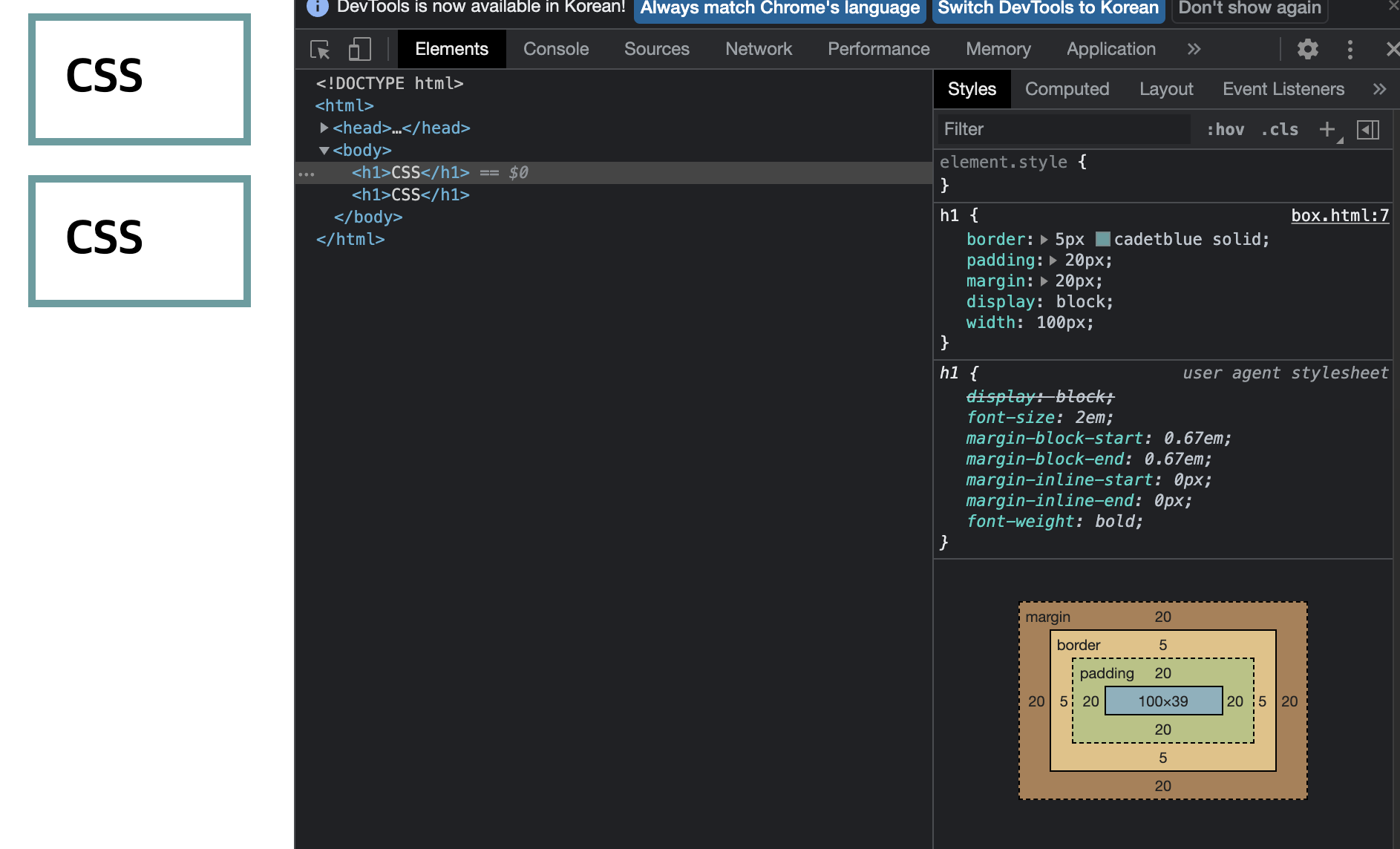Open the Network tab
Image resolution: width=1400 pixels, height=849 pixels.
(759, 49)
